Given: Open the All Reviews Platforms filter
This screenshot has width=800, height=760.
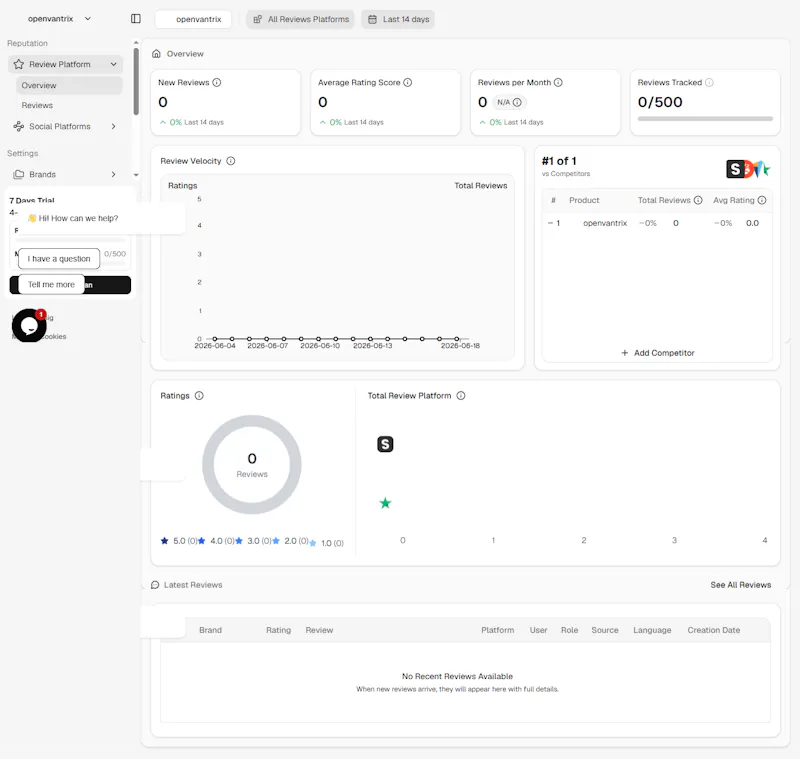Looking at the screenshot, I should [301, 19].
